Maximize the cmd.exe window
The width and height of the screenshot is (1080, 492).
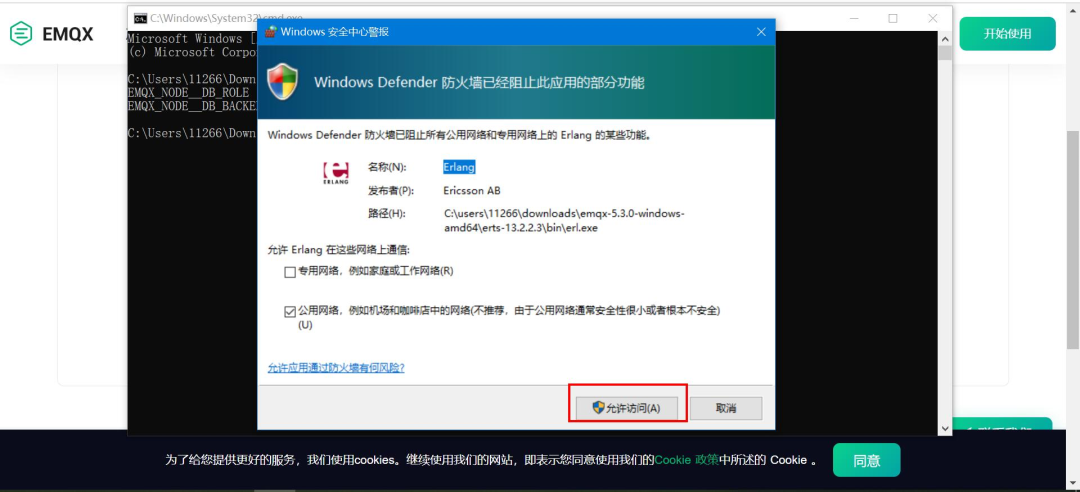[893, 19]
